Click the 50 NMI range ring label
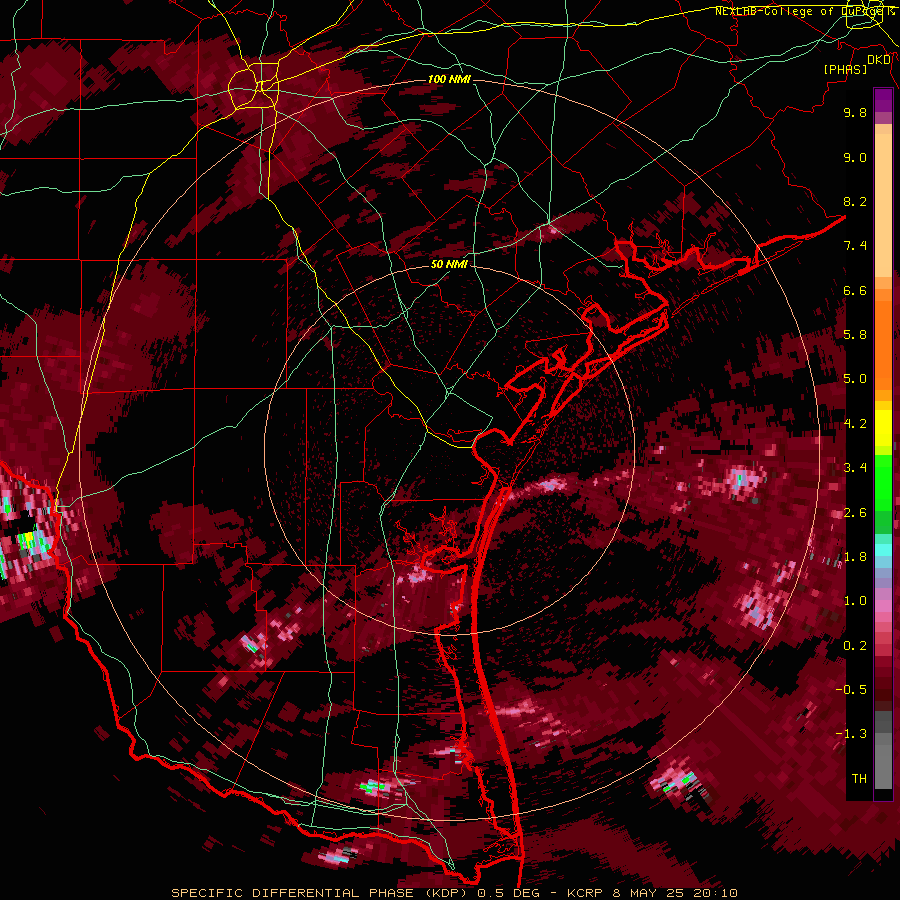 449,264
